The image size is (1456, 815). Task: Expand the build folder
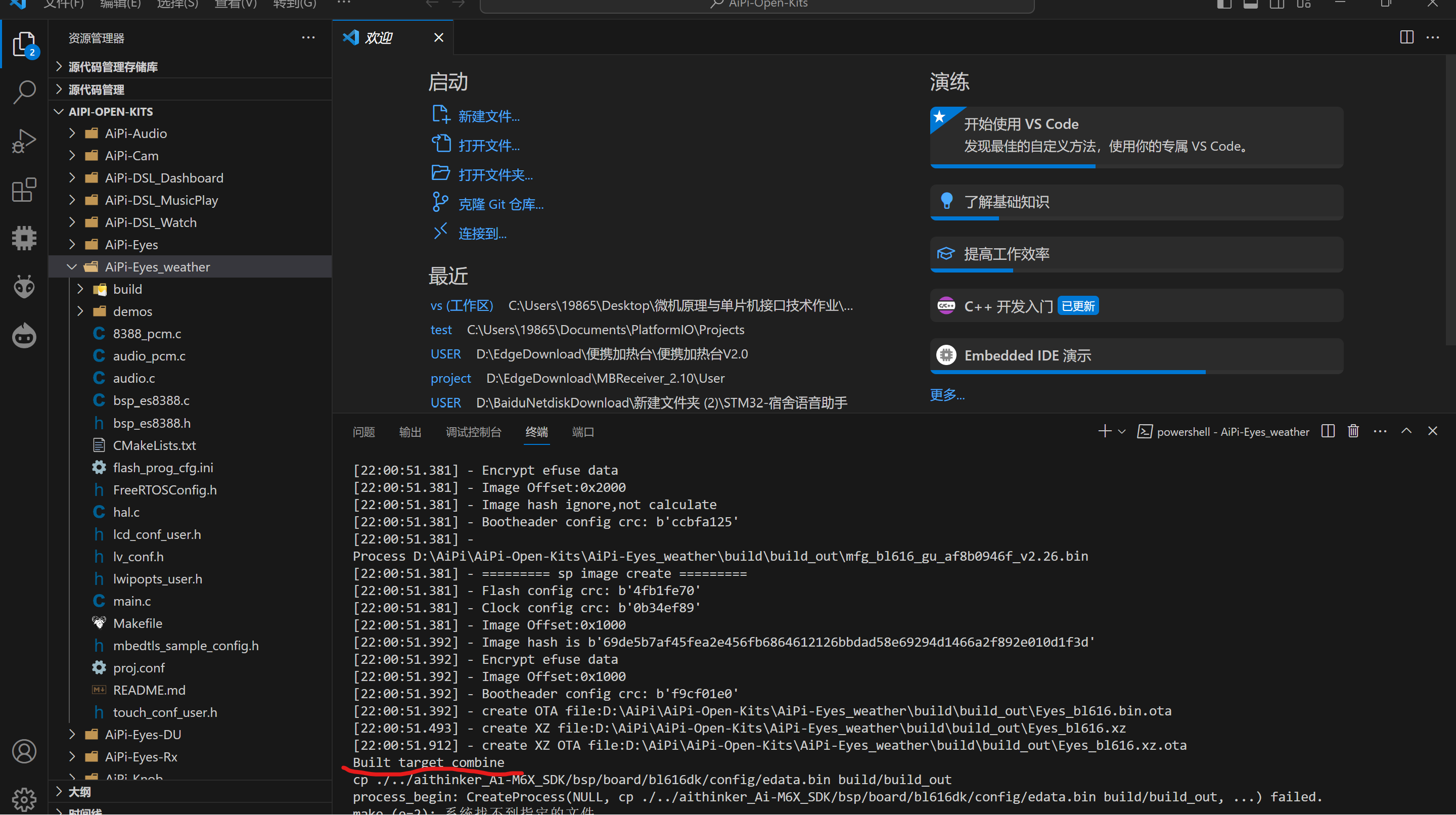[x=190, y=289]
